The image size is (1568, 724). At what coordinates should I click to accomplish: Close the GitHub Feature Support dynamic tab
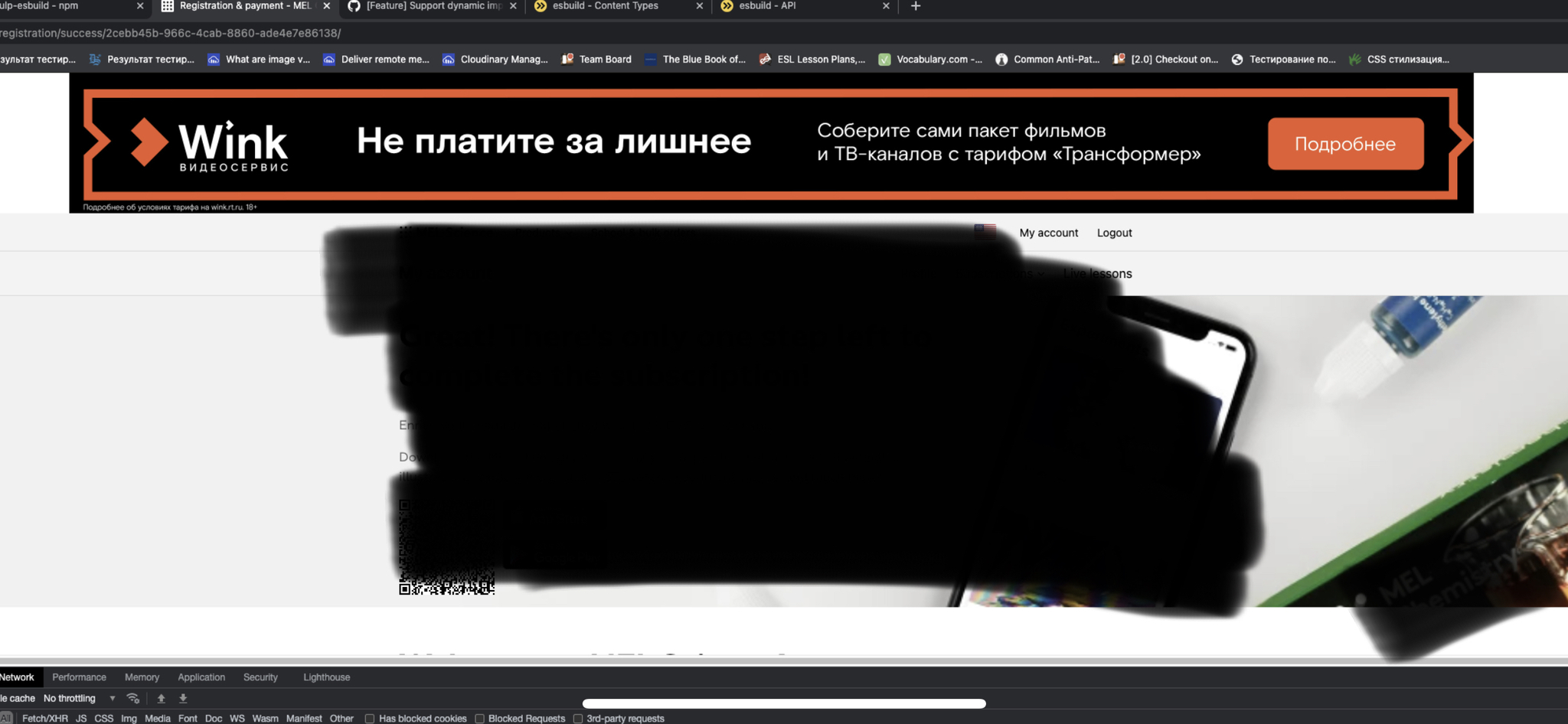[513, 6]
